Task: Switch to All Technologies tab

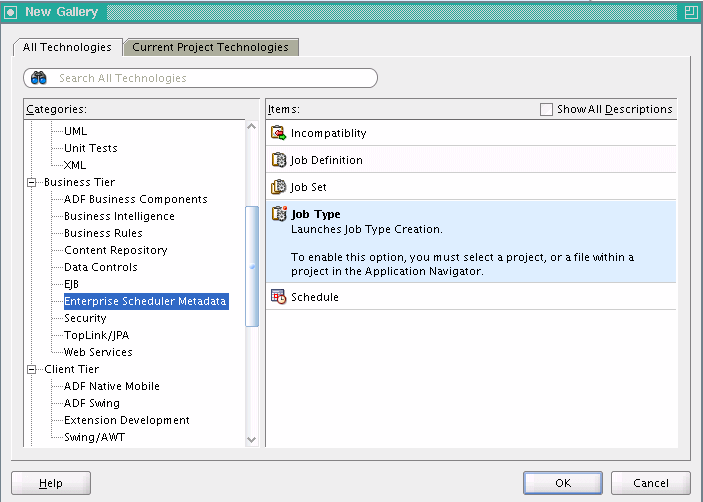Action: point(67,47)
